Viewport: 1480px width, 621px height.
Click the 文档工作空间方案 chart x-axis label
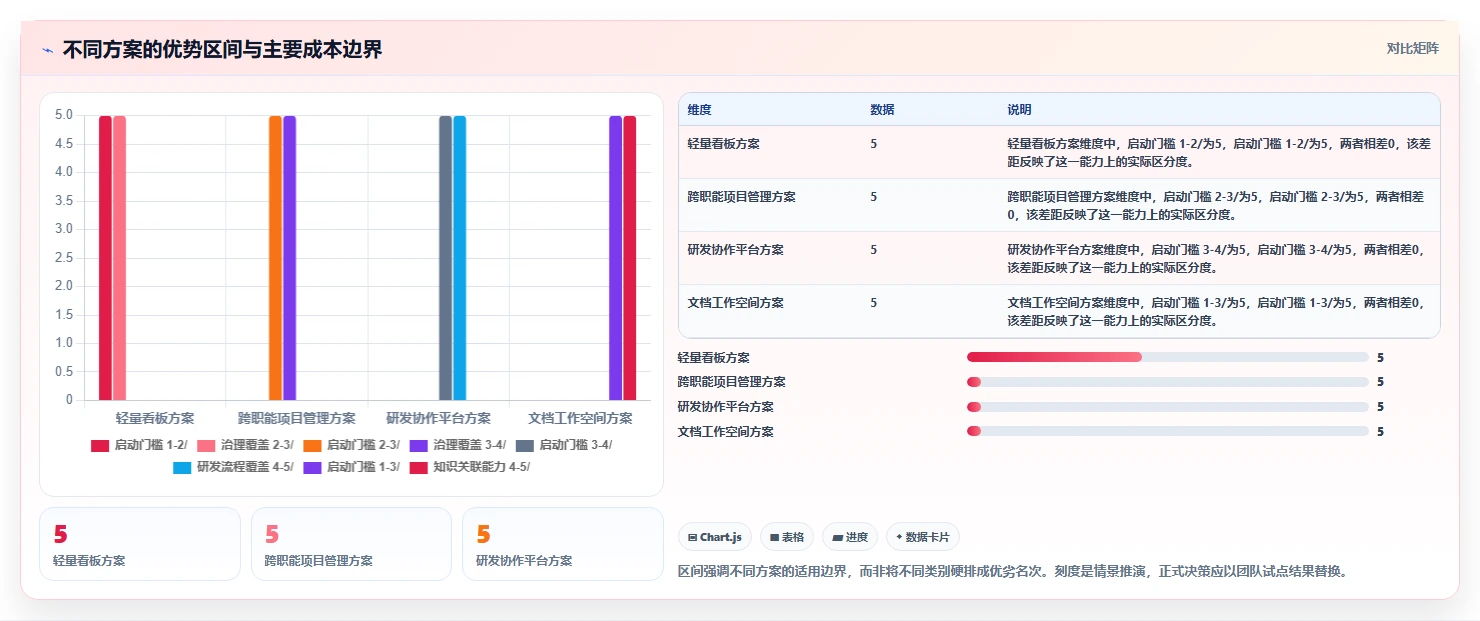[580, 418]
